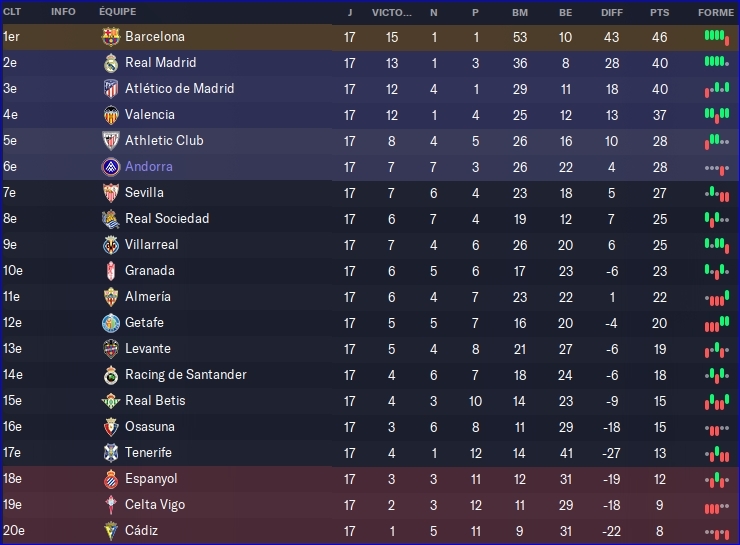Open the Sevilla team page link

pos(144,193)
